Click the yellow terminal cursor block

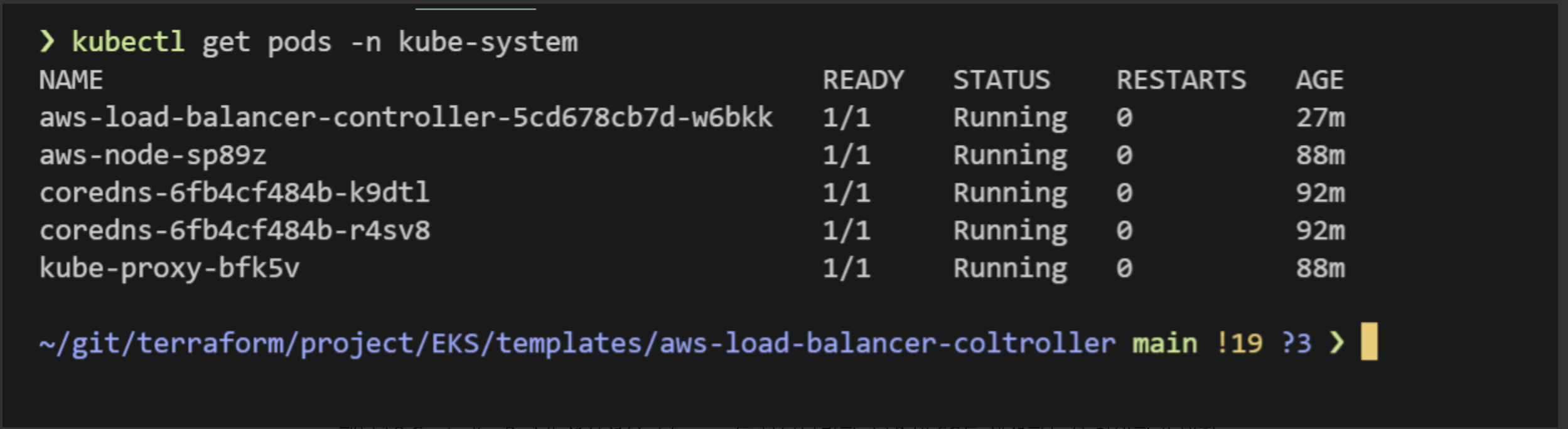[x=1369, y=342]
